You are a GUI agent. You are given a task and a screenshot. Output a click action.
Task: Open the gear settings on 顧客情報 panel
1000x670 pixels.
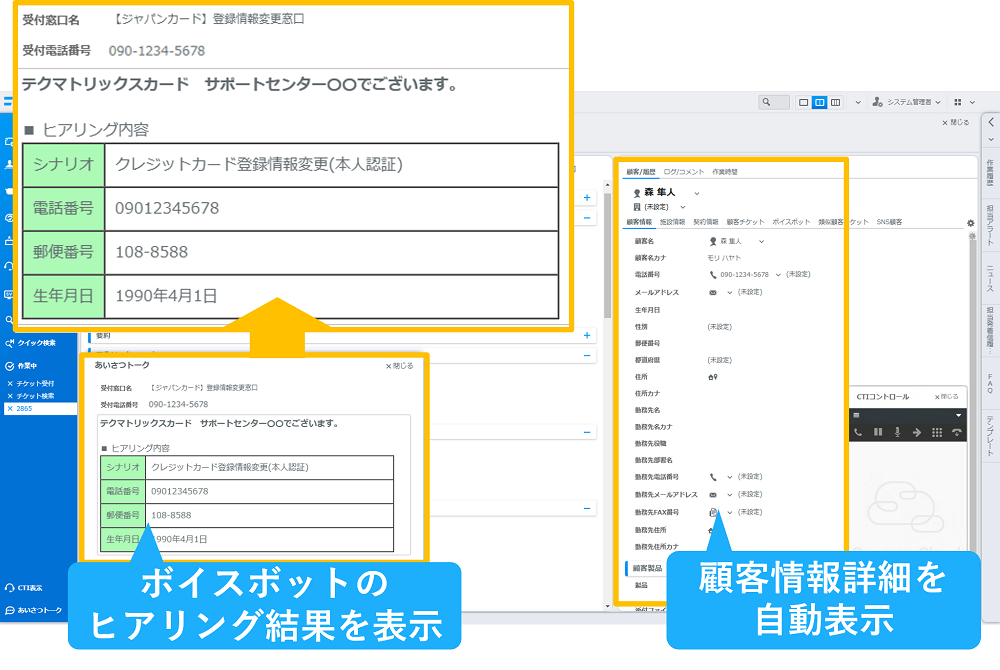(973, 222)
